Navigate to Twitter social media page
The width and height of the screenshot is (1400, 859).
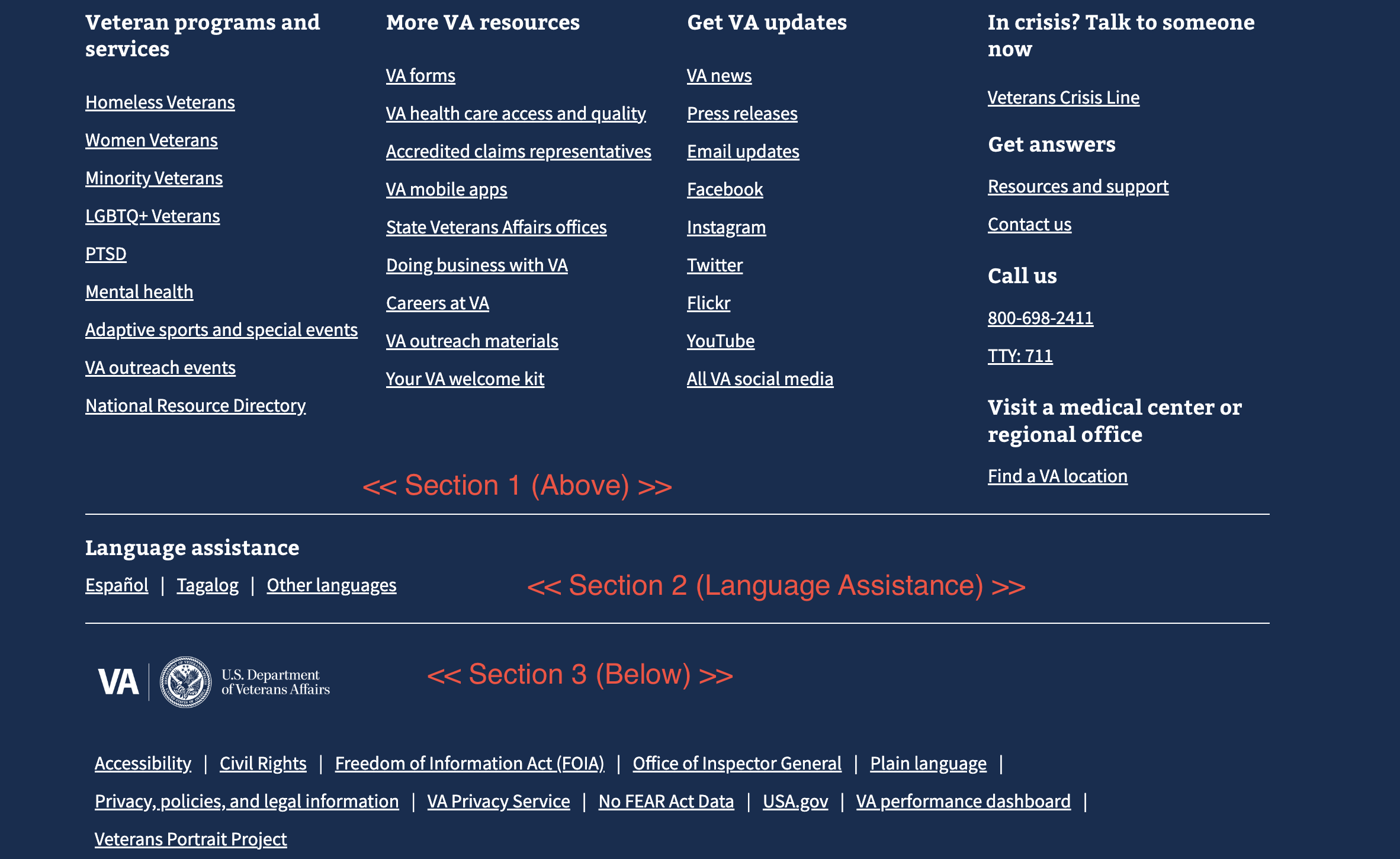point(713,264)
